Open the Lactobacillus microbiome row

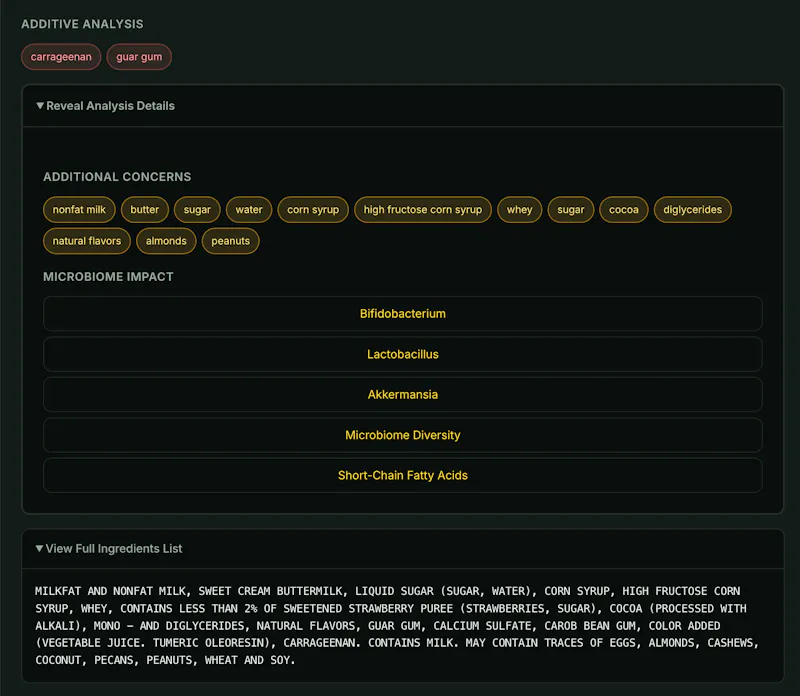(403, 354)
